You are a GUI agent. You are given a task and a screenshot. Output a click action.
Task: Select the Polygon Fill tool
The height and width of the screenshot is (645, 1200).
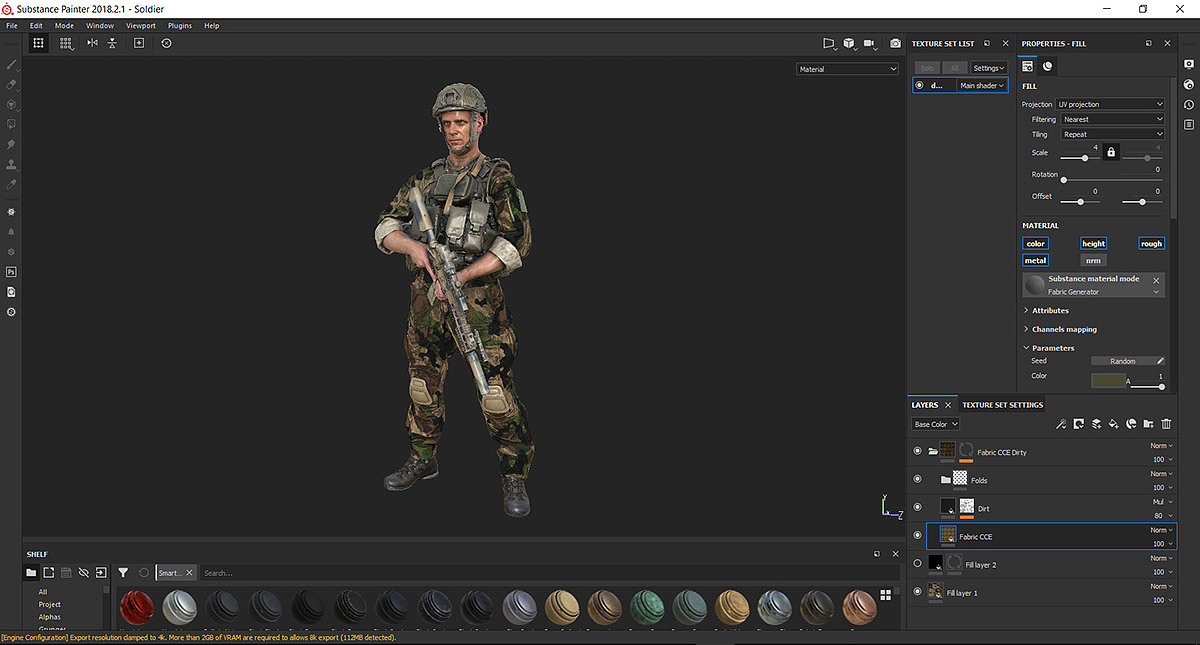(12, 124)
